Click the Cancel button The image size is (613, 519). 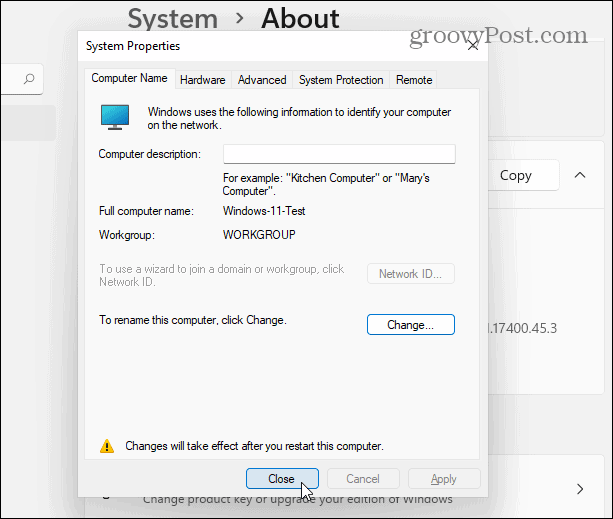363,479
